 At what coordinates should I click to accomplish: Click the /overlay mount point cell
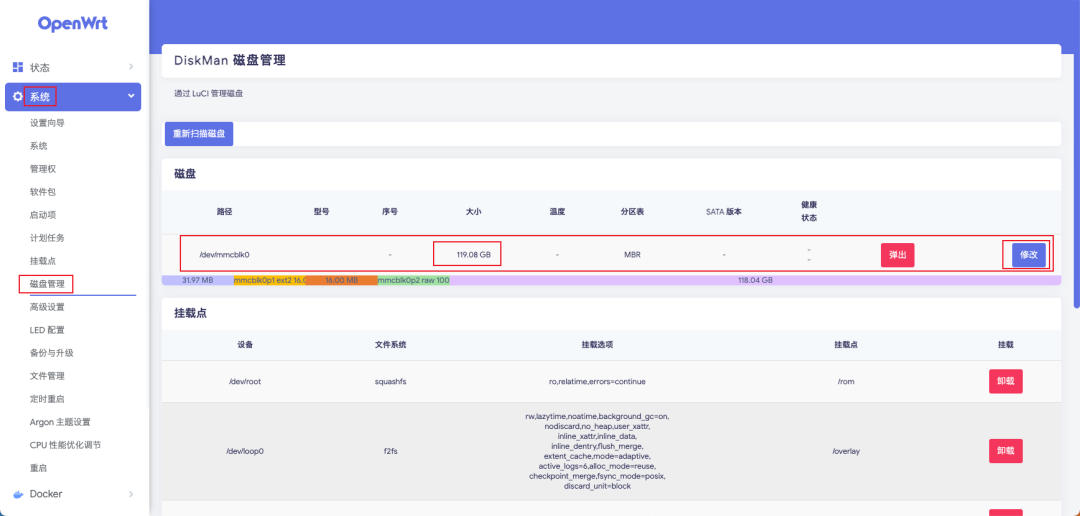pos(845,451)
